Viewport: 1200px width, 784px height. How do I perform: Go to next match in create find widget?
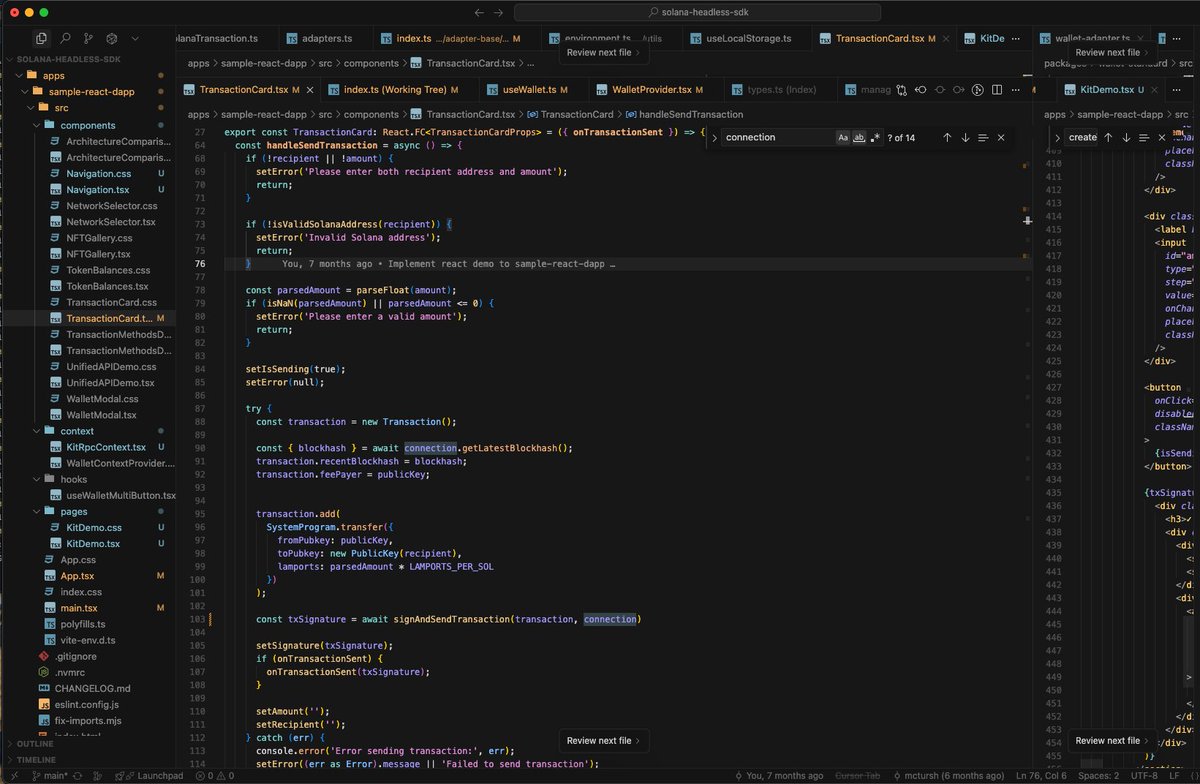(1126, 137)
